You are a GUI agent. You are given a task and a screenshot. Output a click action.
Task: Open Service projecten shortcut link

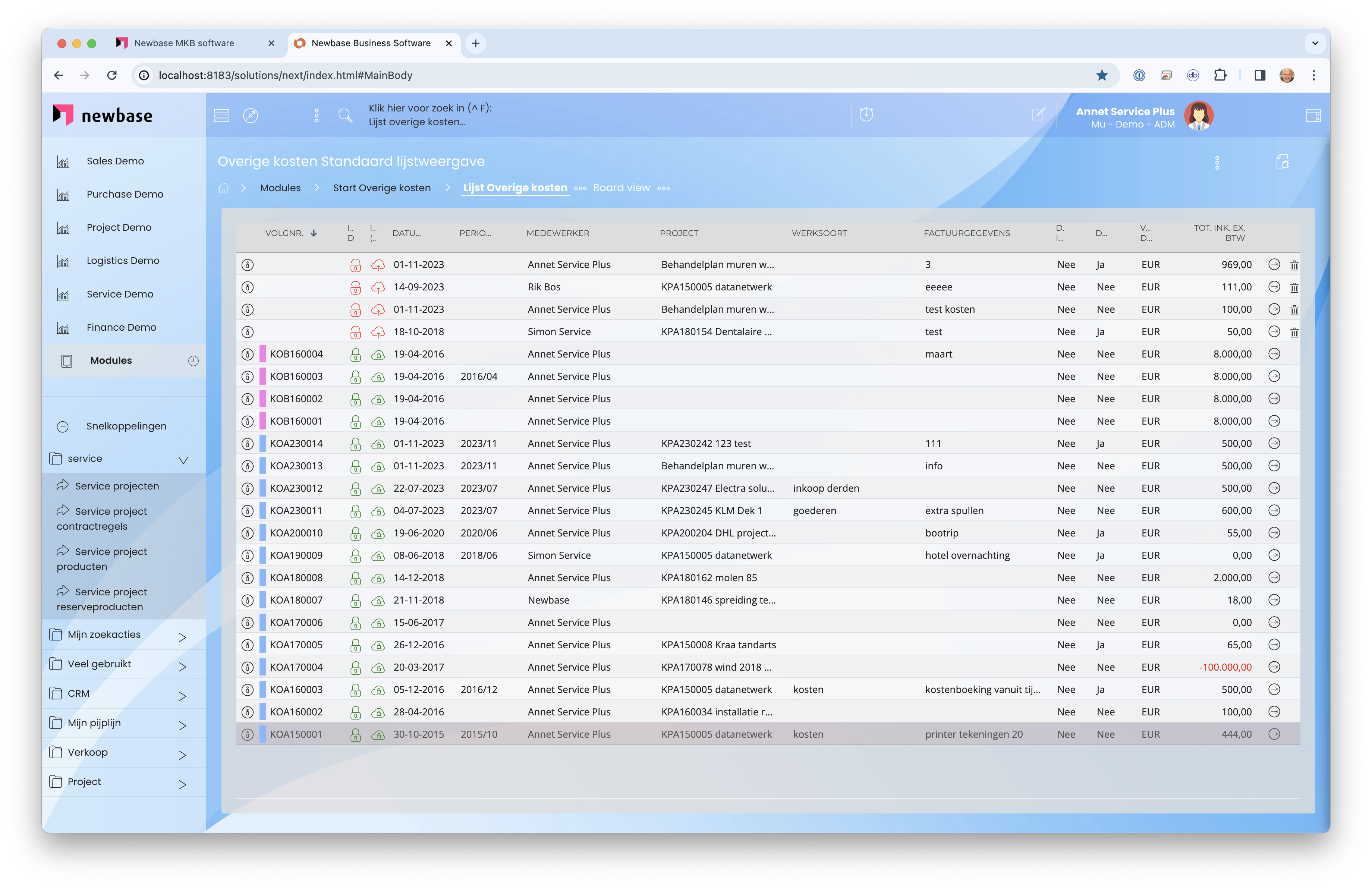tap(116, 486)
